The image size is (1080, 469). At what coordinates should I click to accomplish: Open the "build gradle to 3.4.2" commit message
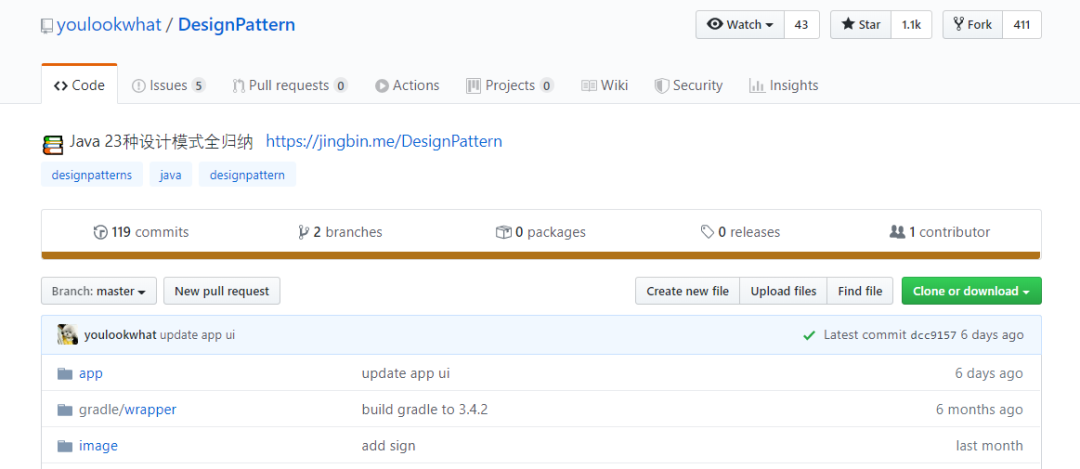424,409
